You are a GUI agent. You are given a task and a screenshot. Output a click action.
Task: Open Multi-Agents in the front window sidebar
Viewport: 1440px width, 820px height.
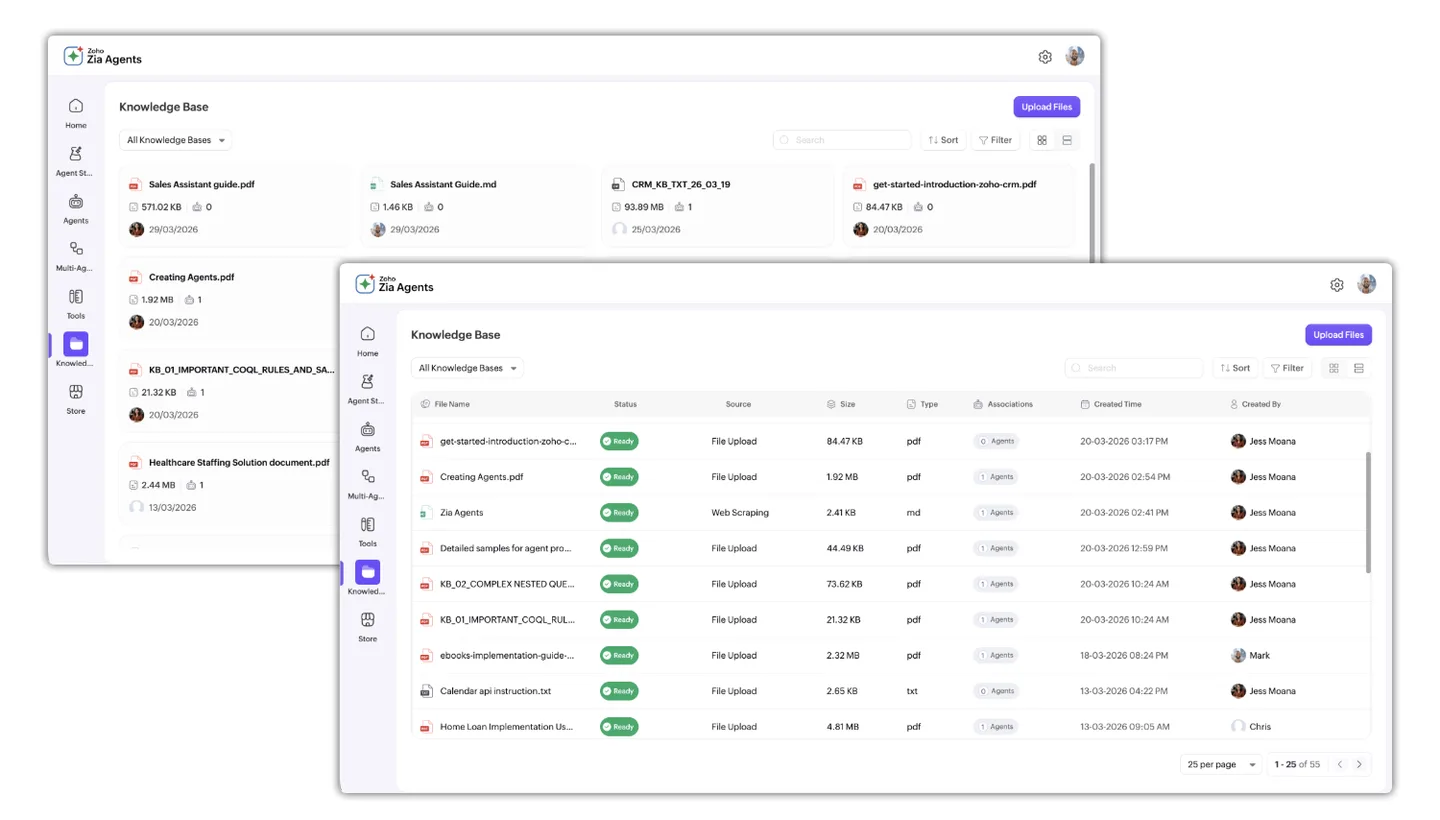click(368, 483)
